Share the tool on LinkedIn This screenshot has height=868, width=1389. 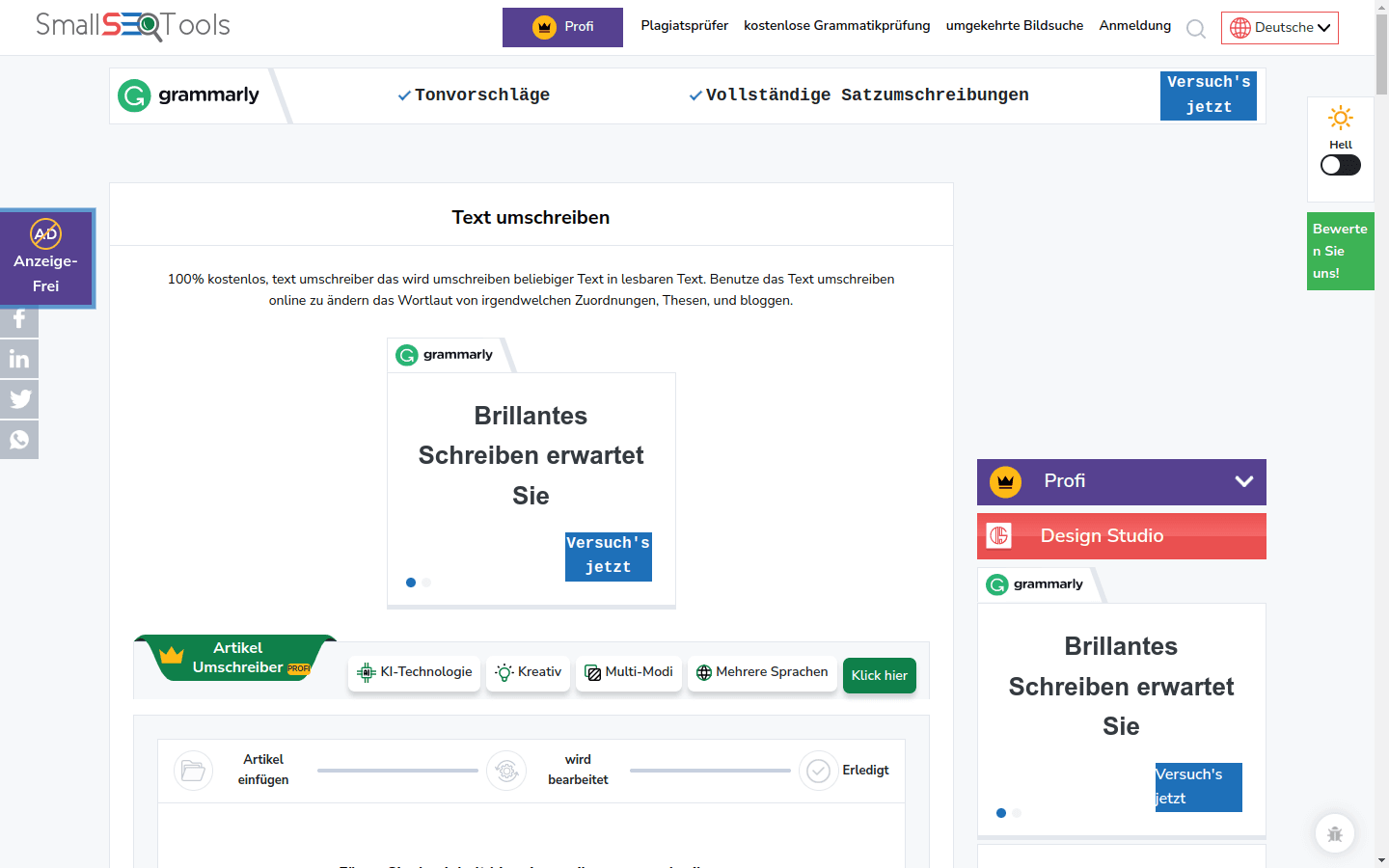[x=18, y=359]
